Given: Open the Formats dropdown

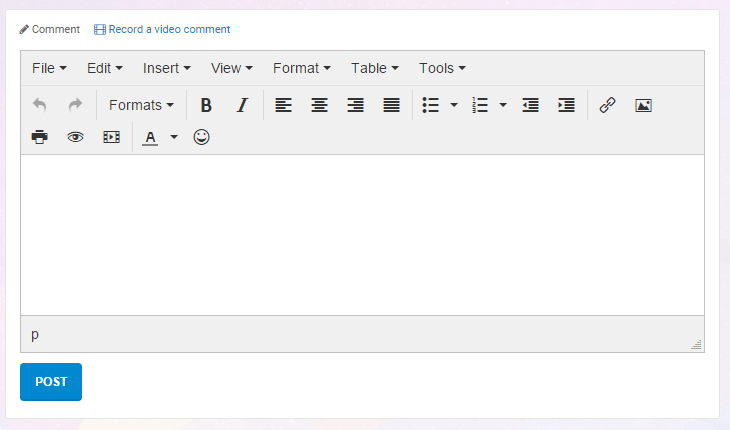Looking at the screenshot, I should pos(142,105).
